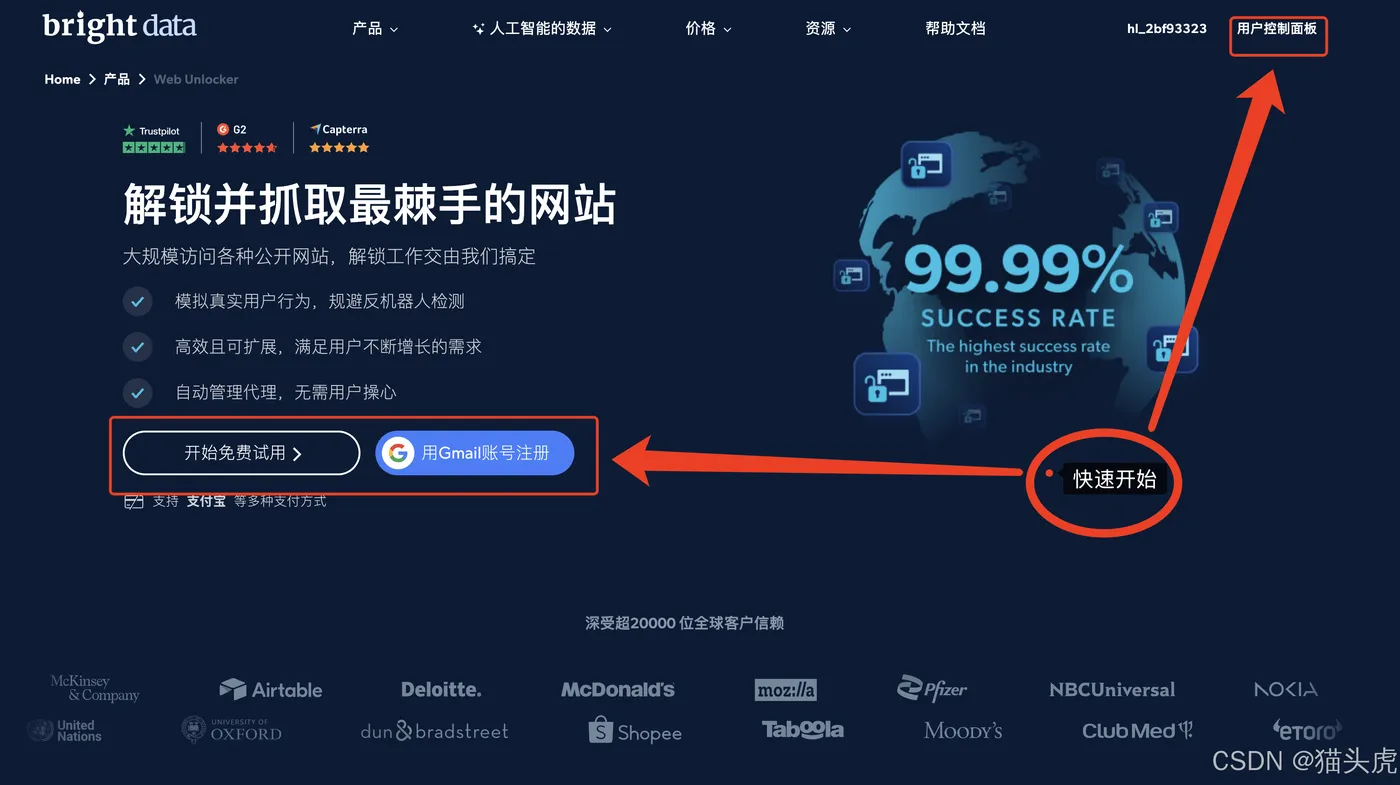Image resolution: width=1400 pixels, height=785 pixels.
Task: Click the checkmark beside 模拟真实用户行为
Action: 137,301
